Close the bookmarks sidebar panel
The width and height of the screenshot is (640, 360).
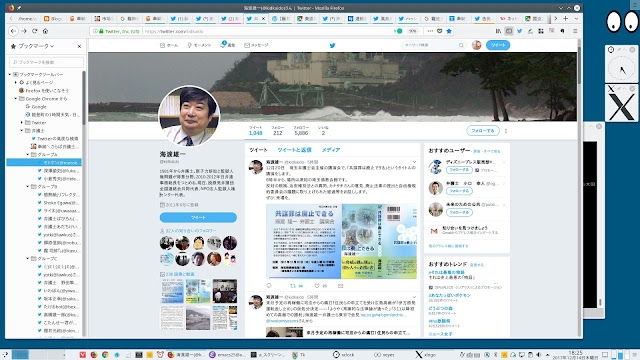(79, 47)
